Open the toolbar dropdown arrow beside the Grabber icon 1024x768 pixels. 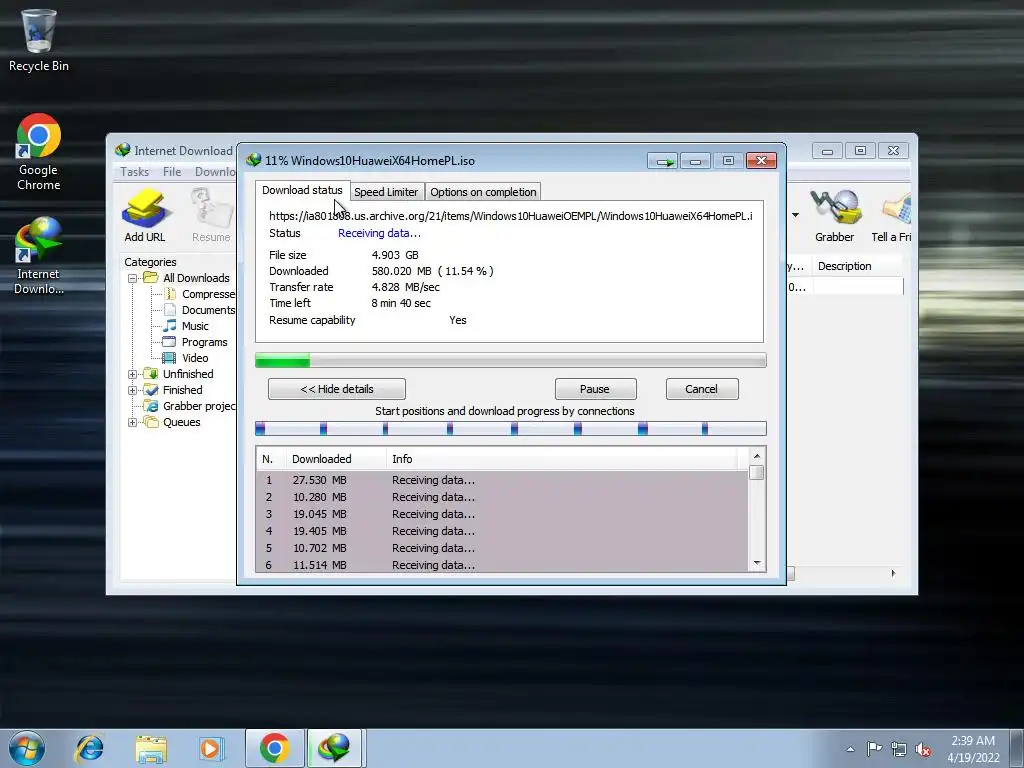coord(795,215)
